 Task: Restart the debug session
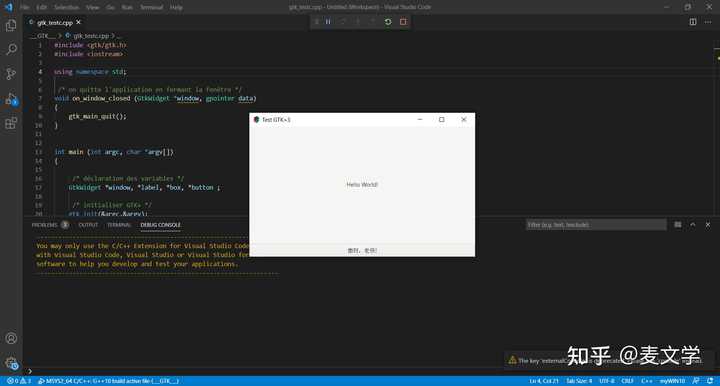pyautogui.click(x=388, y=22)
